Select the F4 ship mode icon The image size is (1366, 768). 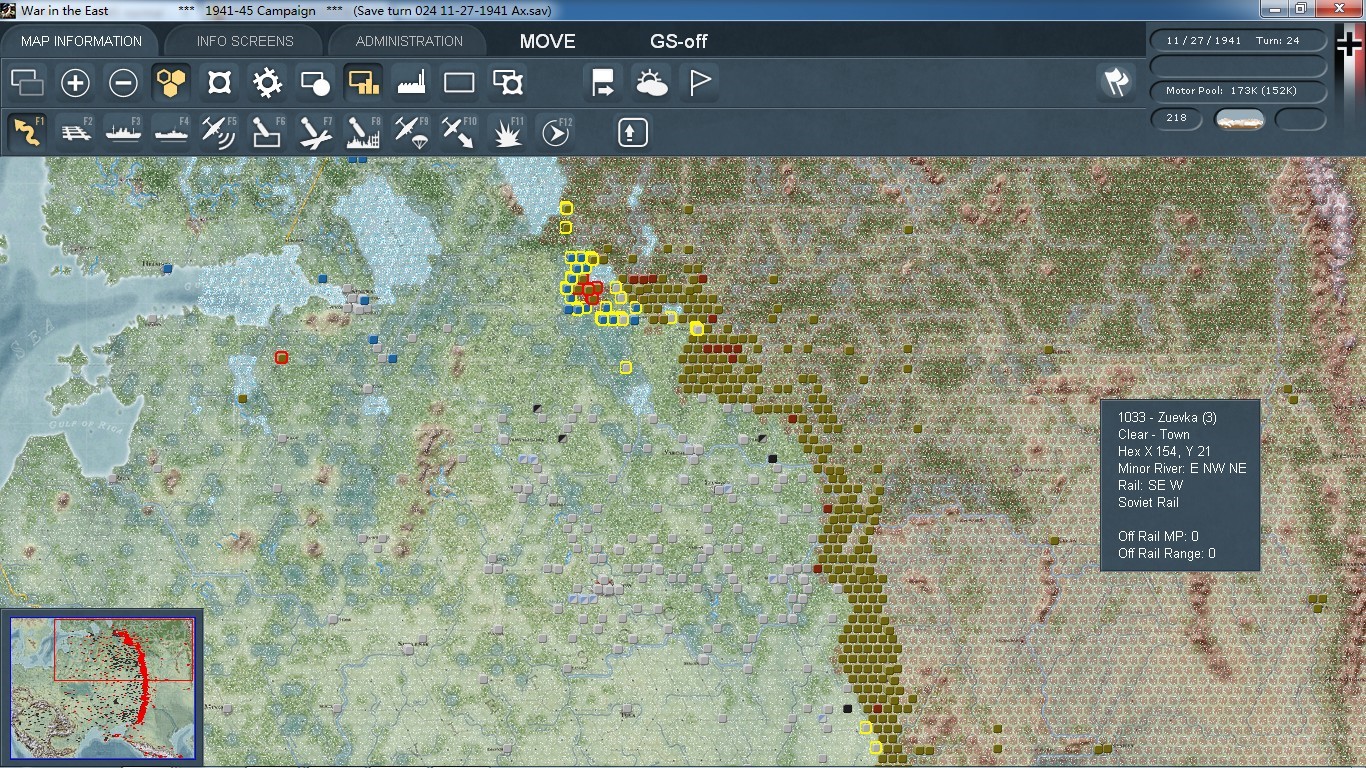(171, 132)
